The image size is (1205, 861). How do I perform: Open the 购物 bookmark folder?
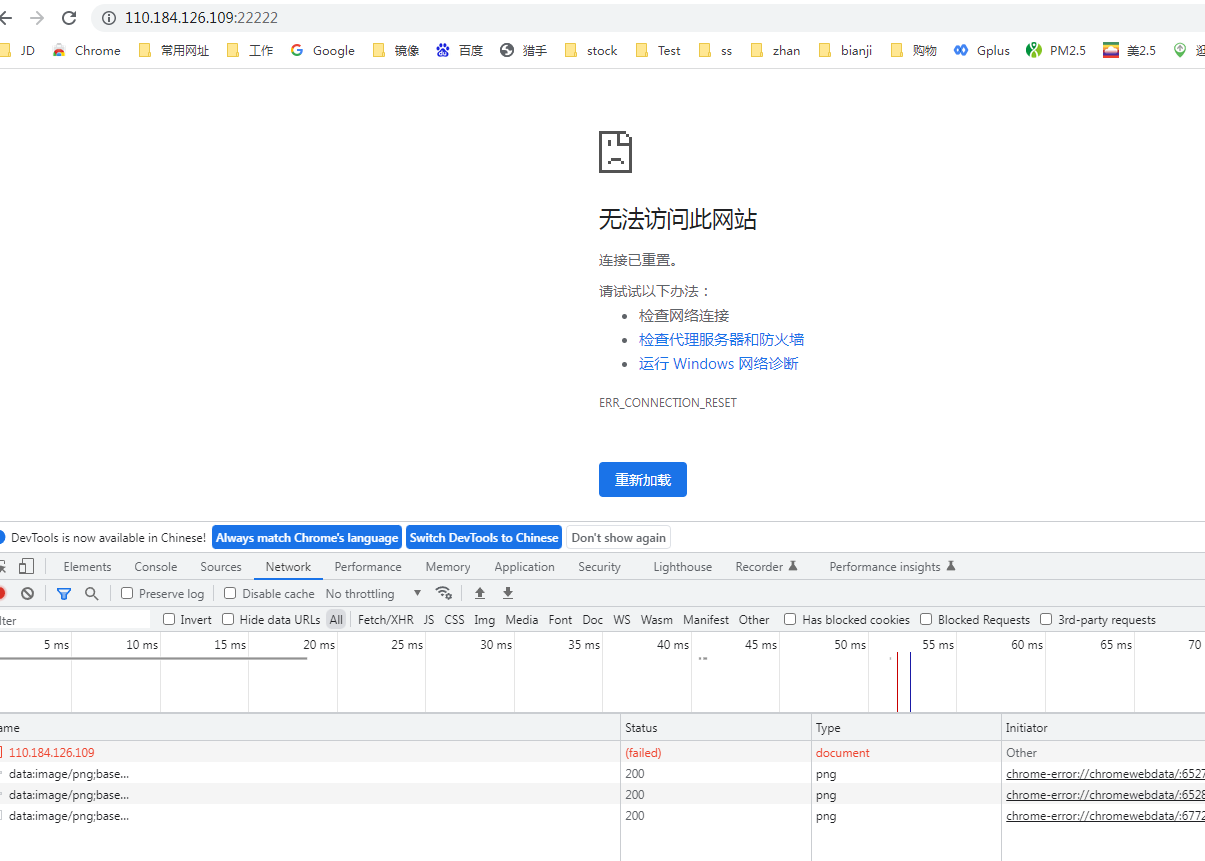(x=913, y=50)
